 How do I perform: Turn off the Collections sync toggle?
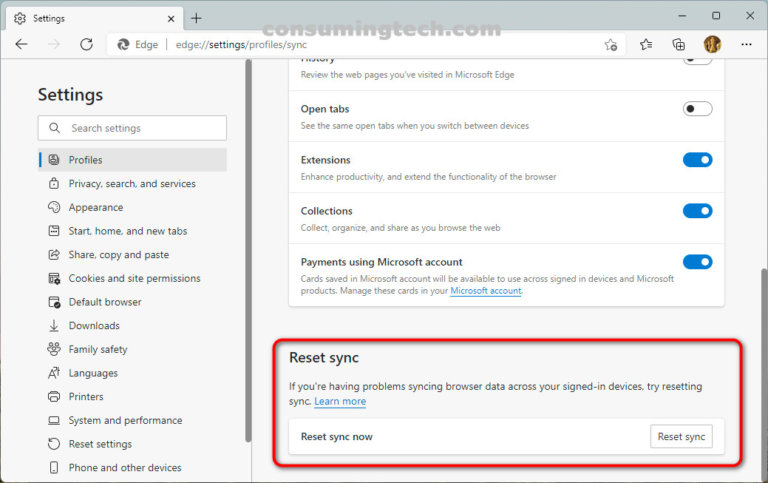(x=697, y=211)
